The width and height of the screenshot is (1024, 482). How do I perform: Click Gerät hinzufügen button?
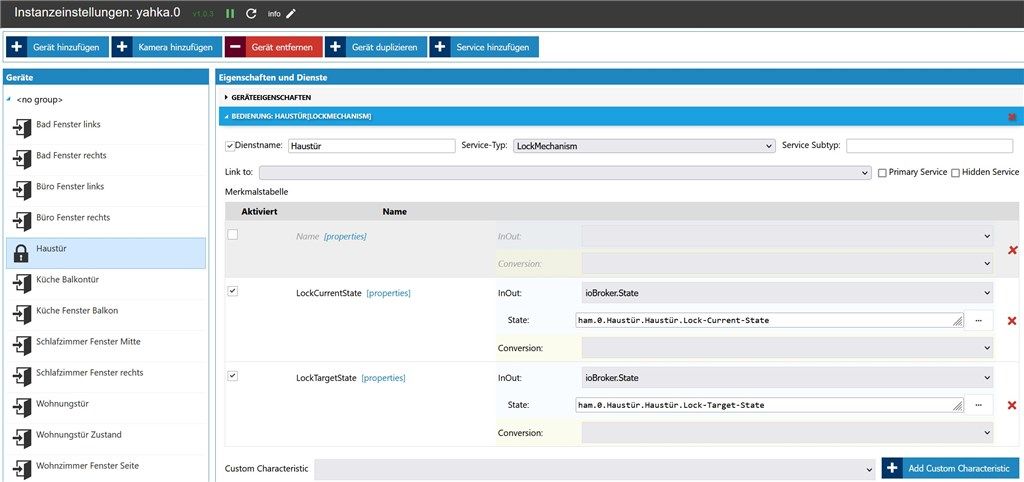pos(57,47)
